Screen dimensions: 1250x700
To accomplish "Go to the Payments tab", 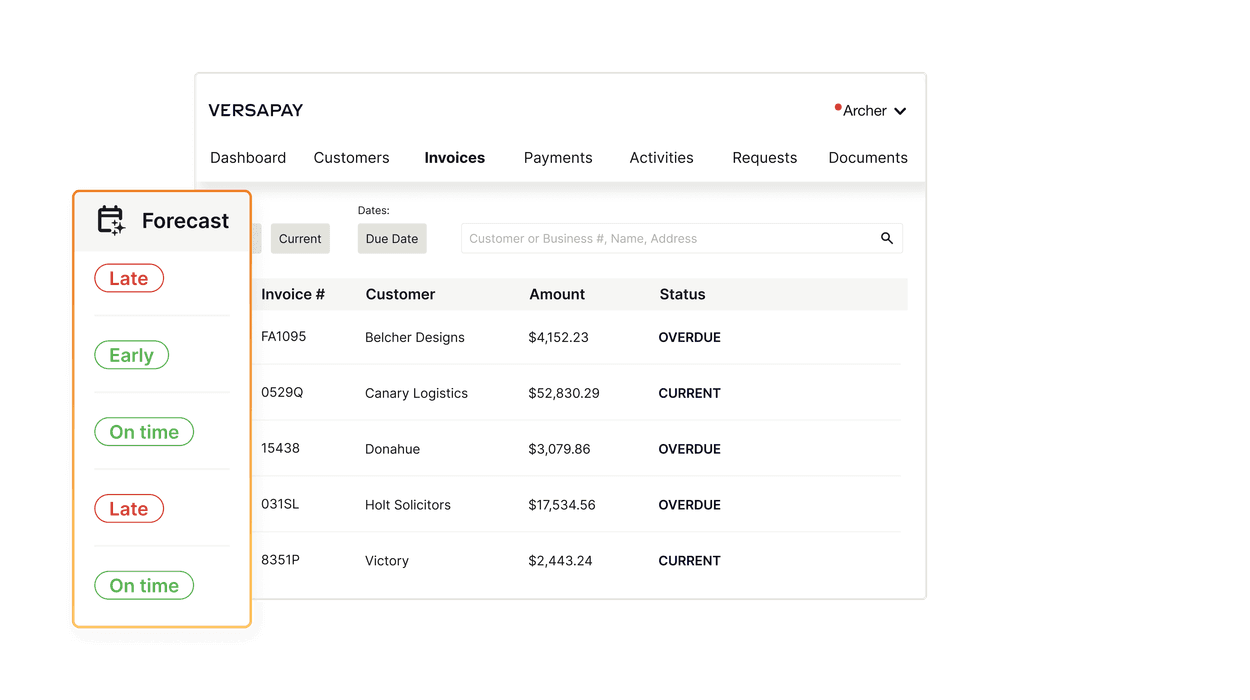I will (x=558, y=158).
